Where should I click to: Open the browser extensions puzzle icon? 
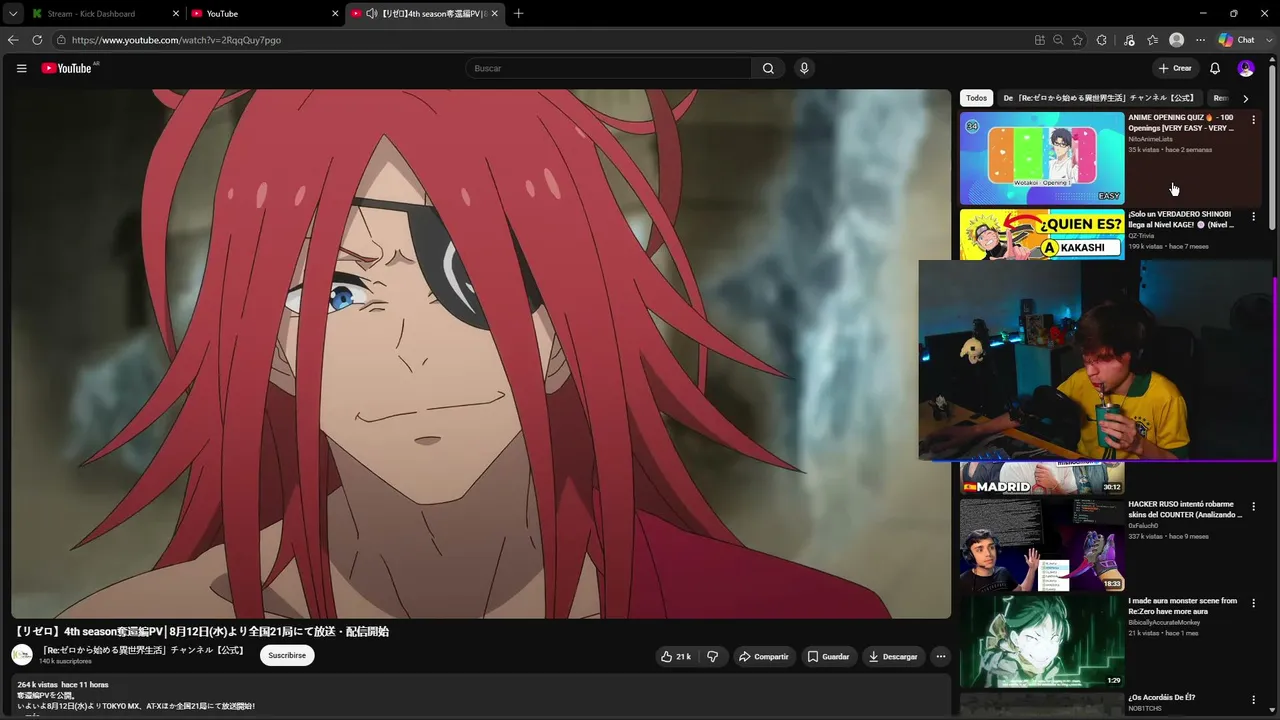1101,40
